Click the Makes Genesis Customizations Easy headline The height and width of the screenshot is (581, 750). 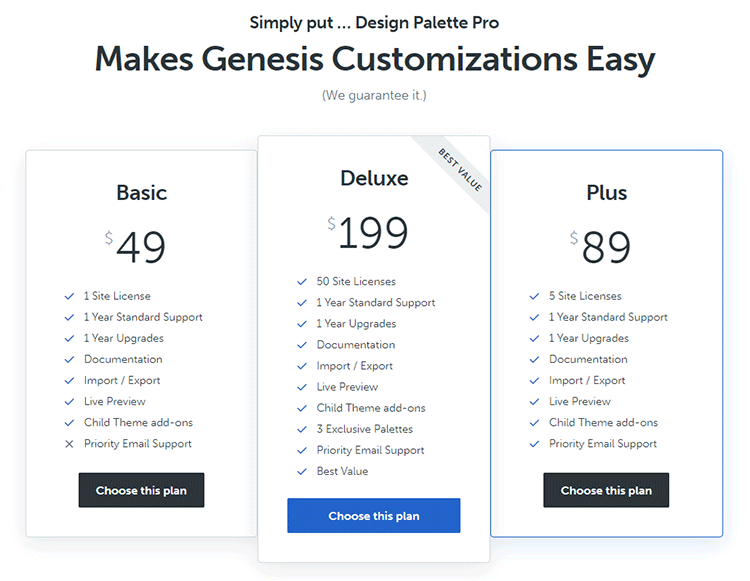375,59
